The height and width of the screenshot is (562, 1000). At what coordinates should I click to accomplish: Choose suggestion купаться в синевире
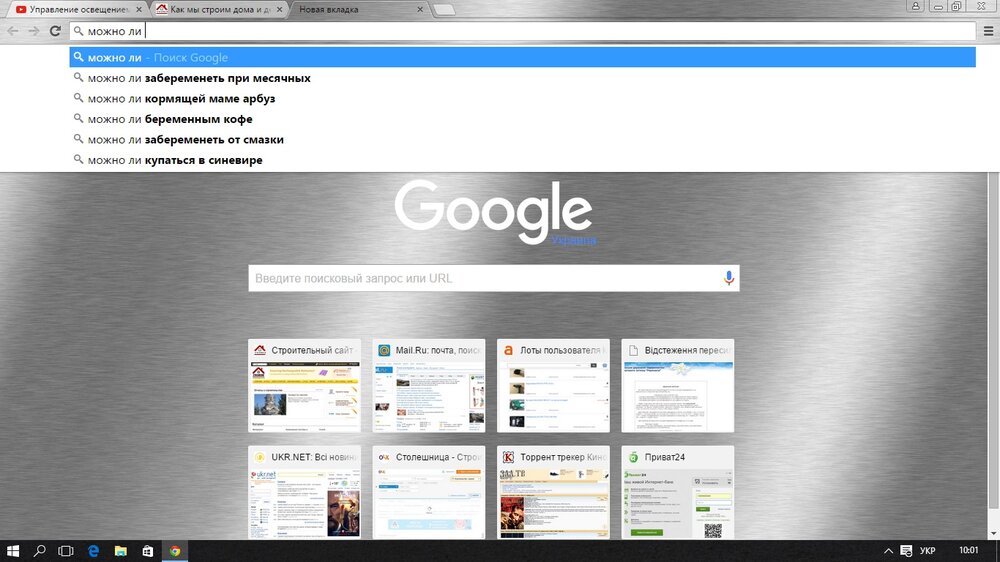pos(522,159)
